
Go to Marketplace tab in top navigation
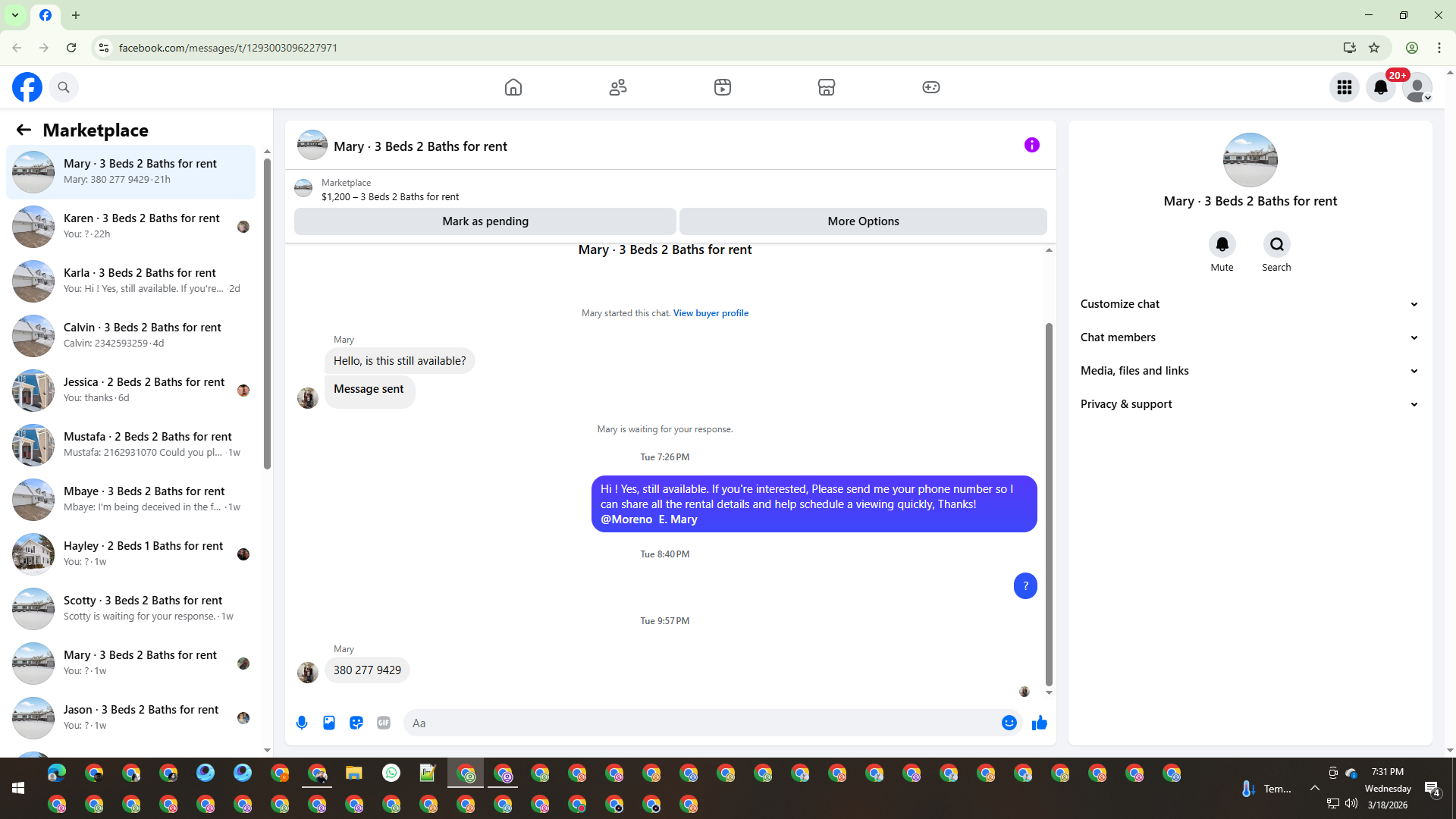coord(826,87)
